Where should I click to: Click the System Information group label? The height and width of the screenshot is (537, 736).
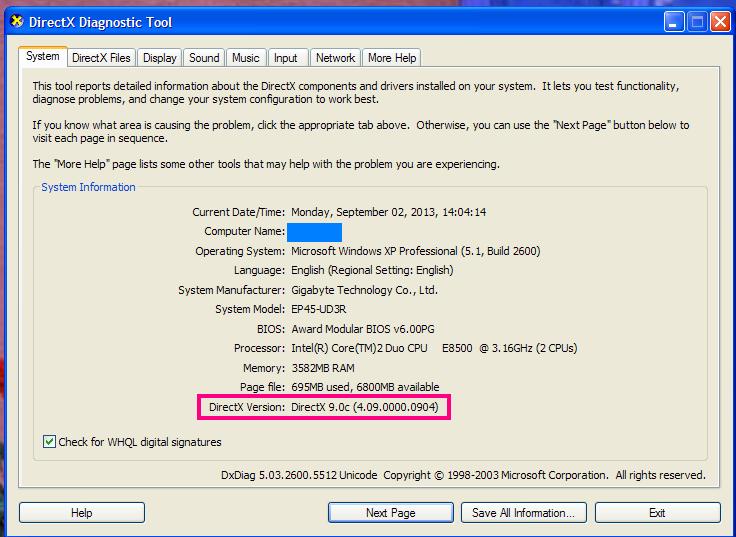[x=88, y=187]
